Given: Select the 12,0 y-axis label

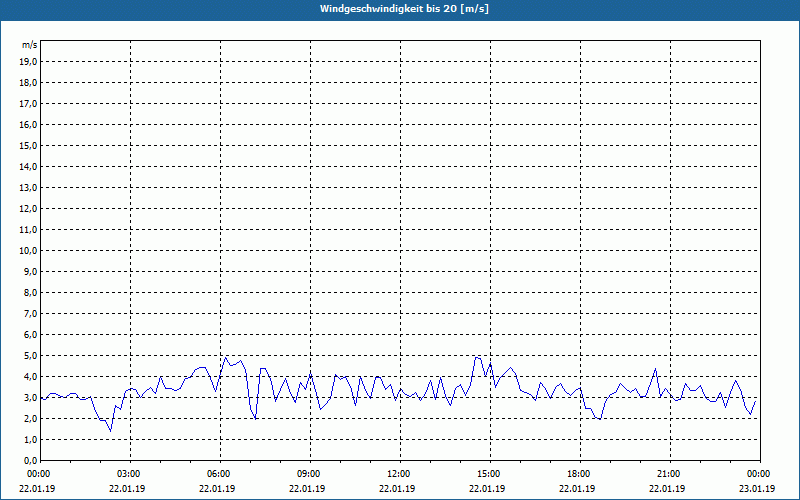Looking at the screenshot, I should click(x=28, y=208).
